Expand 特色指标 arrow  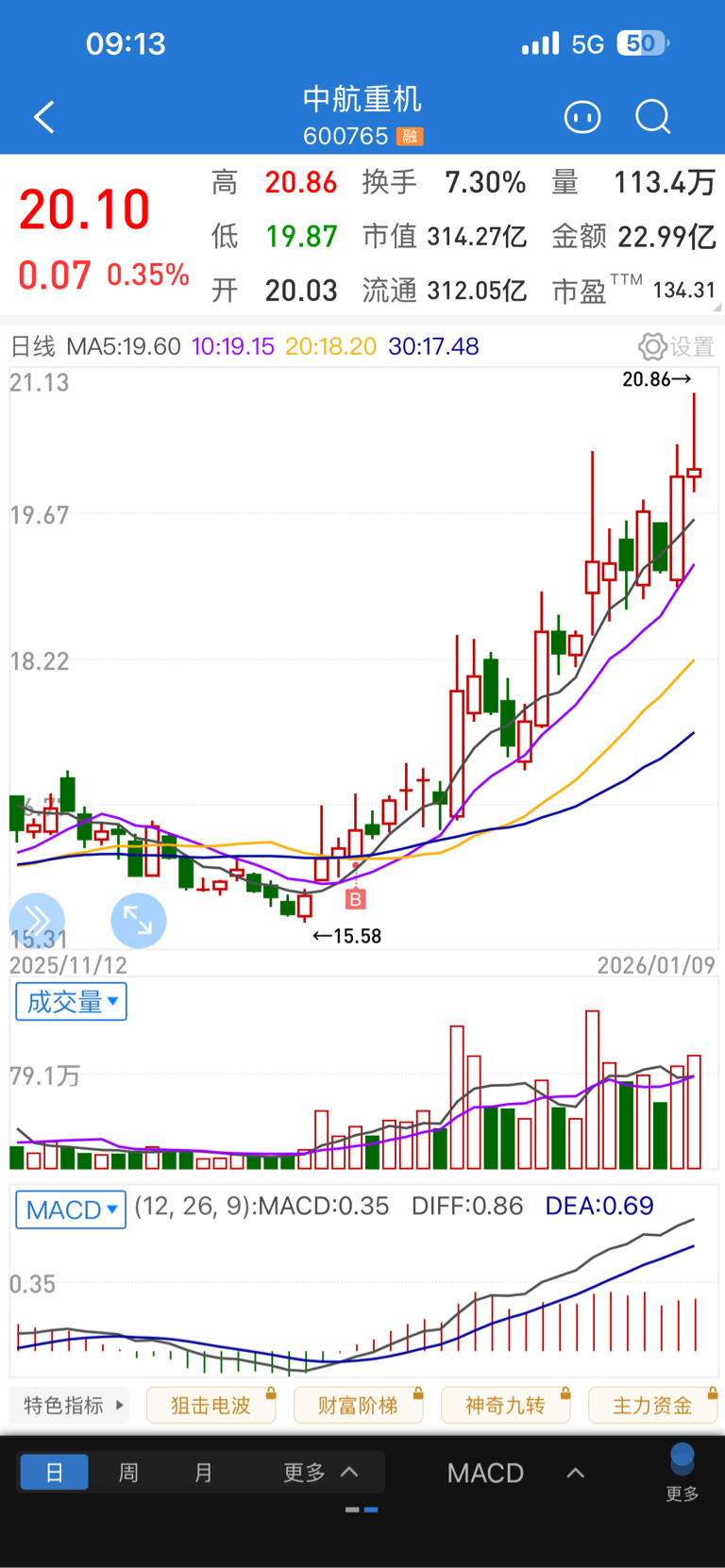pos(120,1405)
